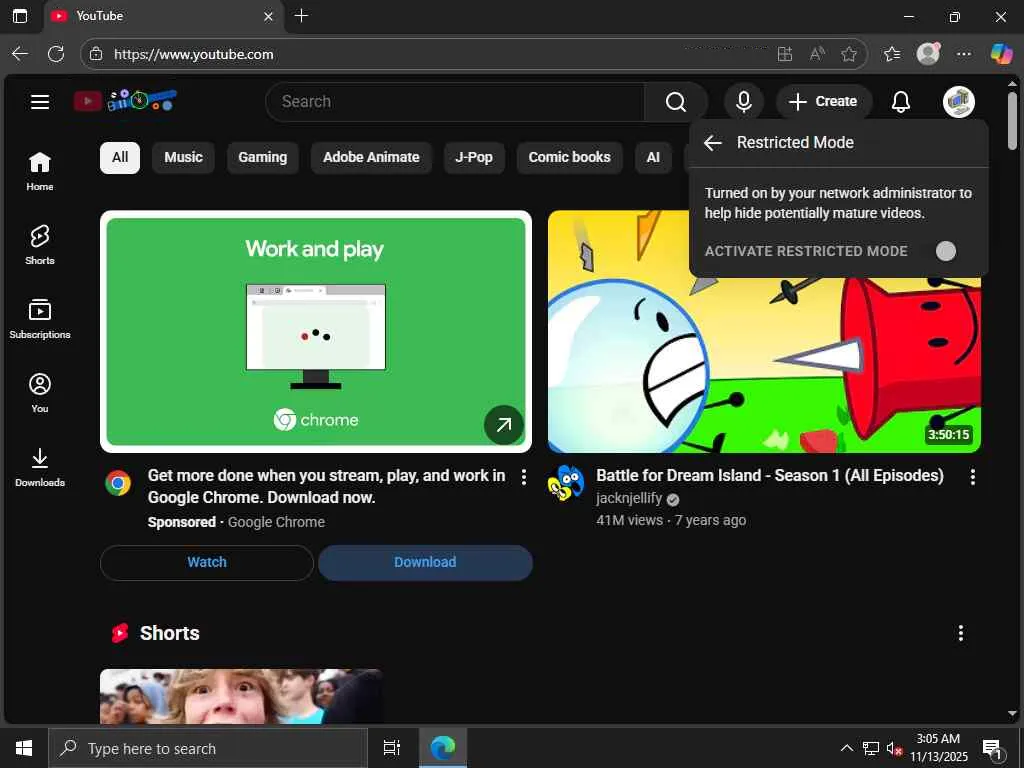Open read aloud icon in address bar
Screen dimensions: 1024x768
[x=817, y=54]
